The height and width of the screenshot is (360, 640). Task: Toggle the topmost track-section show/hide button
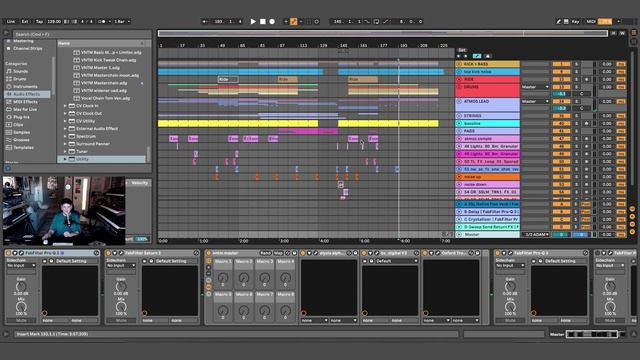pyautogui.click(x=632, y=209)
